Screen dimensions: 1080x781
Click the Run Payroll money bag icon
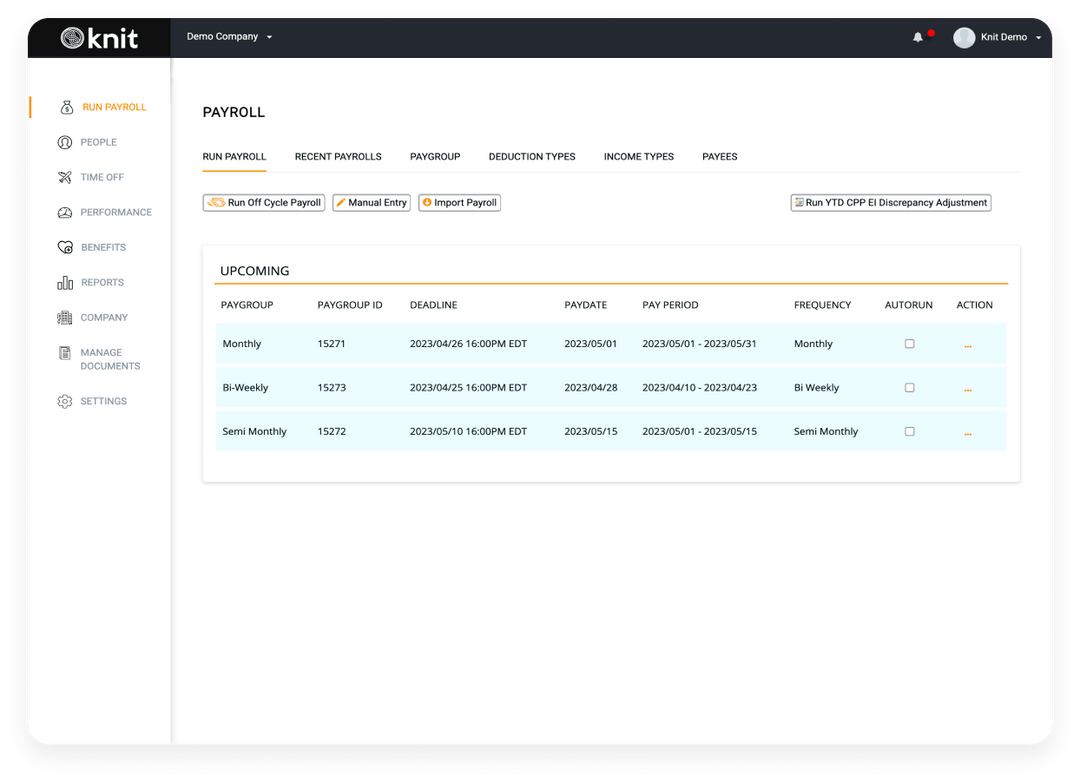tap(67, 108)
